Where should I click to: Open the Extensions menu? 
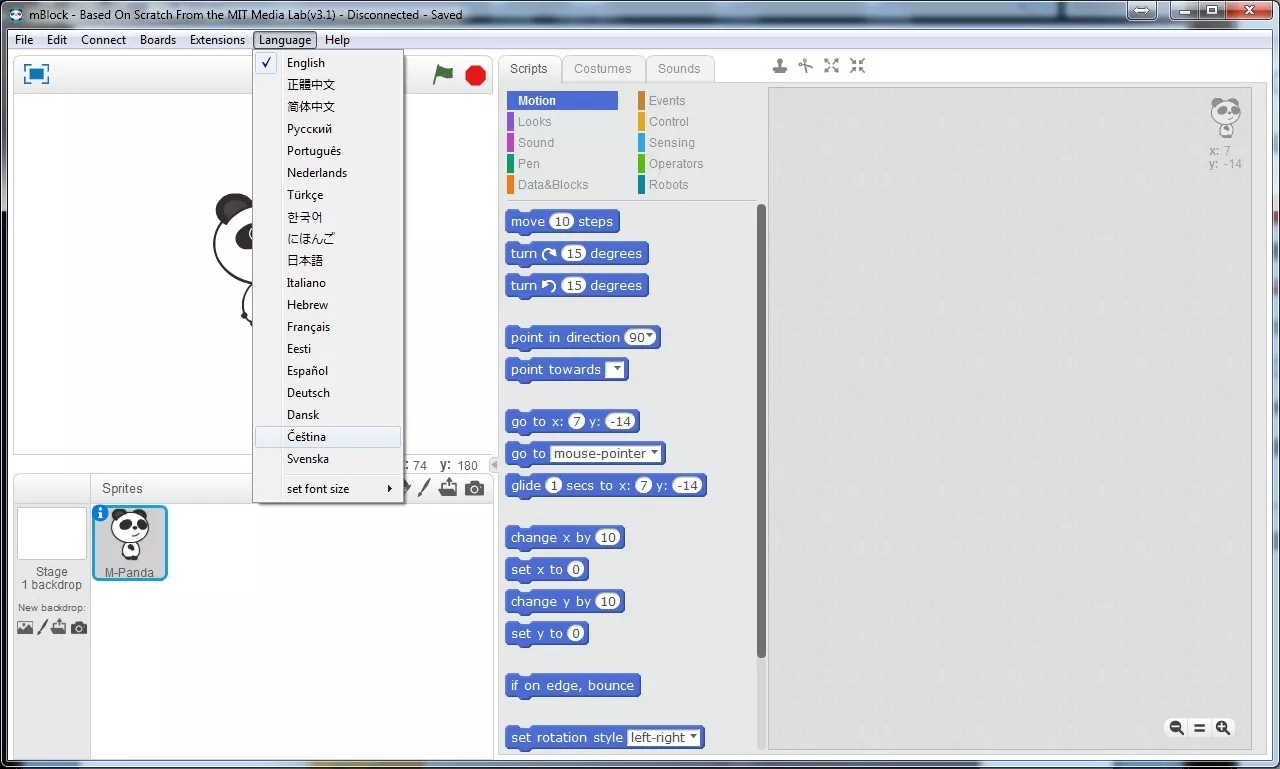pos(217,40)
